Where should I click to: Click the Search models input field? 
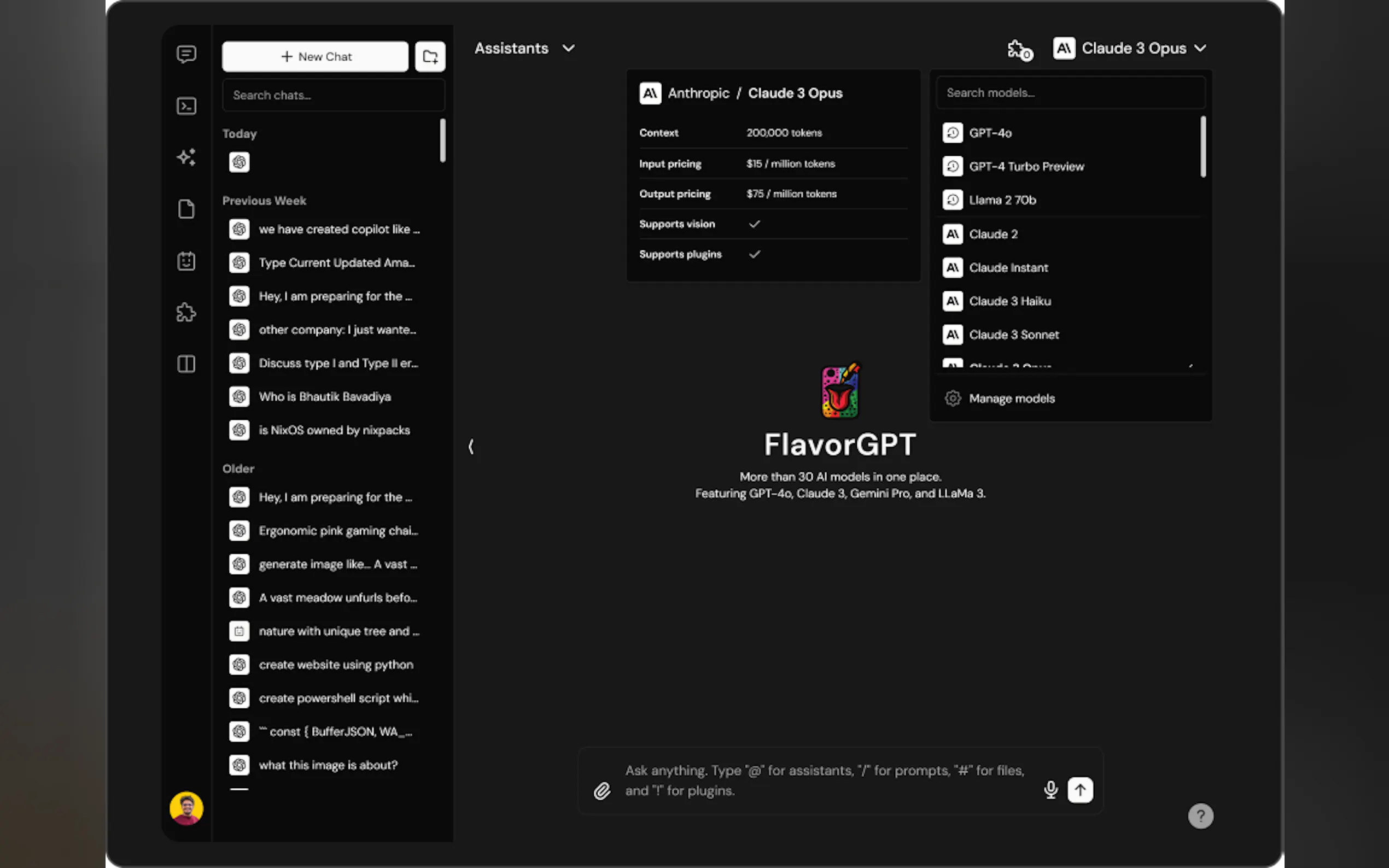(1070, 93)
